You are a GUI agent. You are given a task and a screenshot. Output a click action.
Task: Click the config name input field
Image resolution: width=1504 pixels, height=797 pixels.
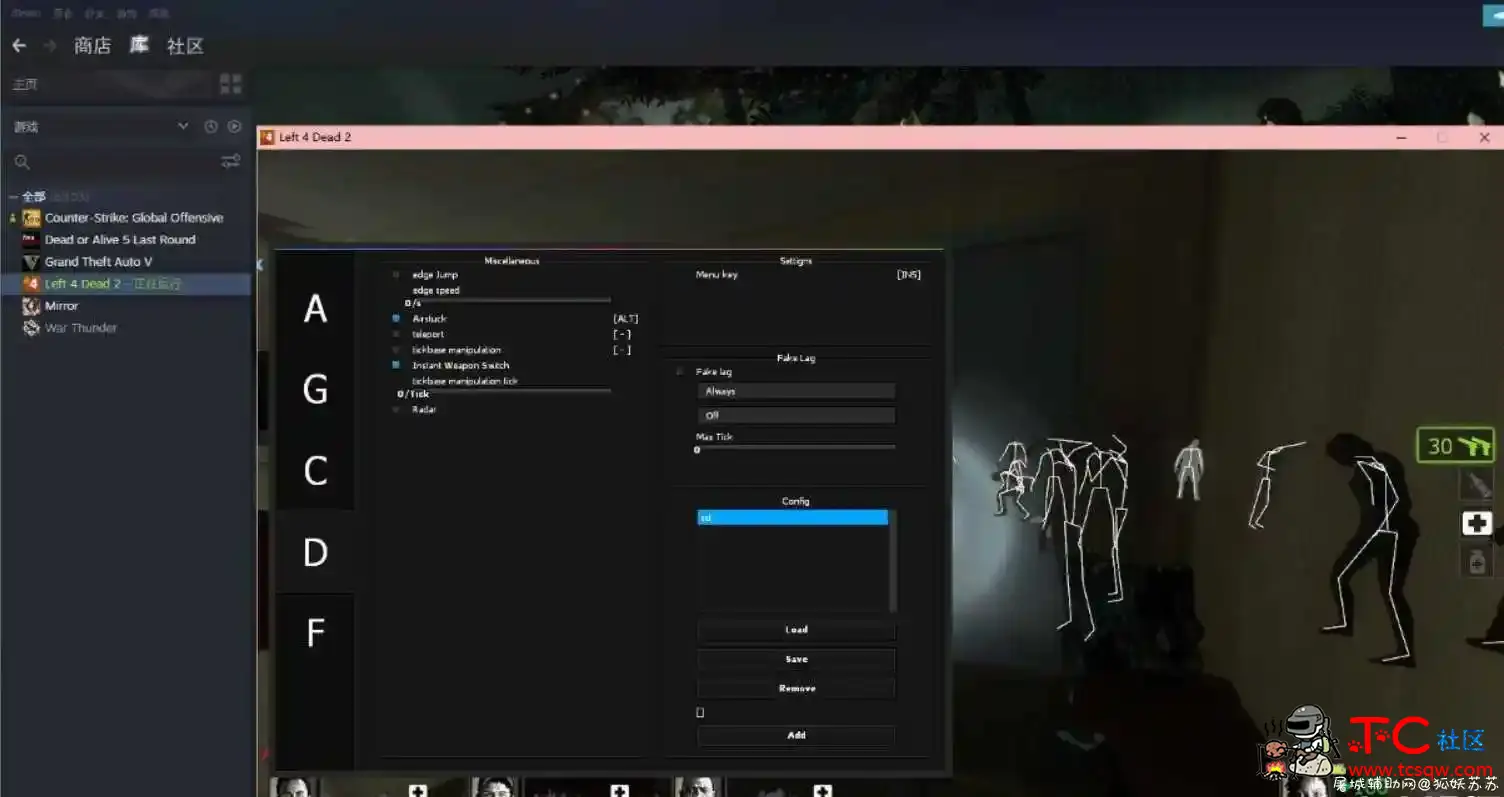[x=700, y=713]
